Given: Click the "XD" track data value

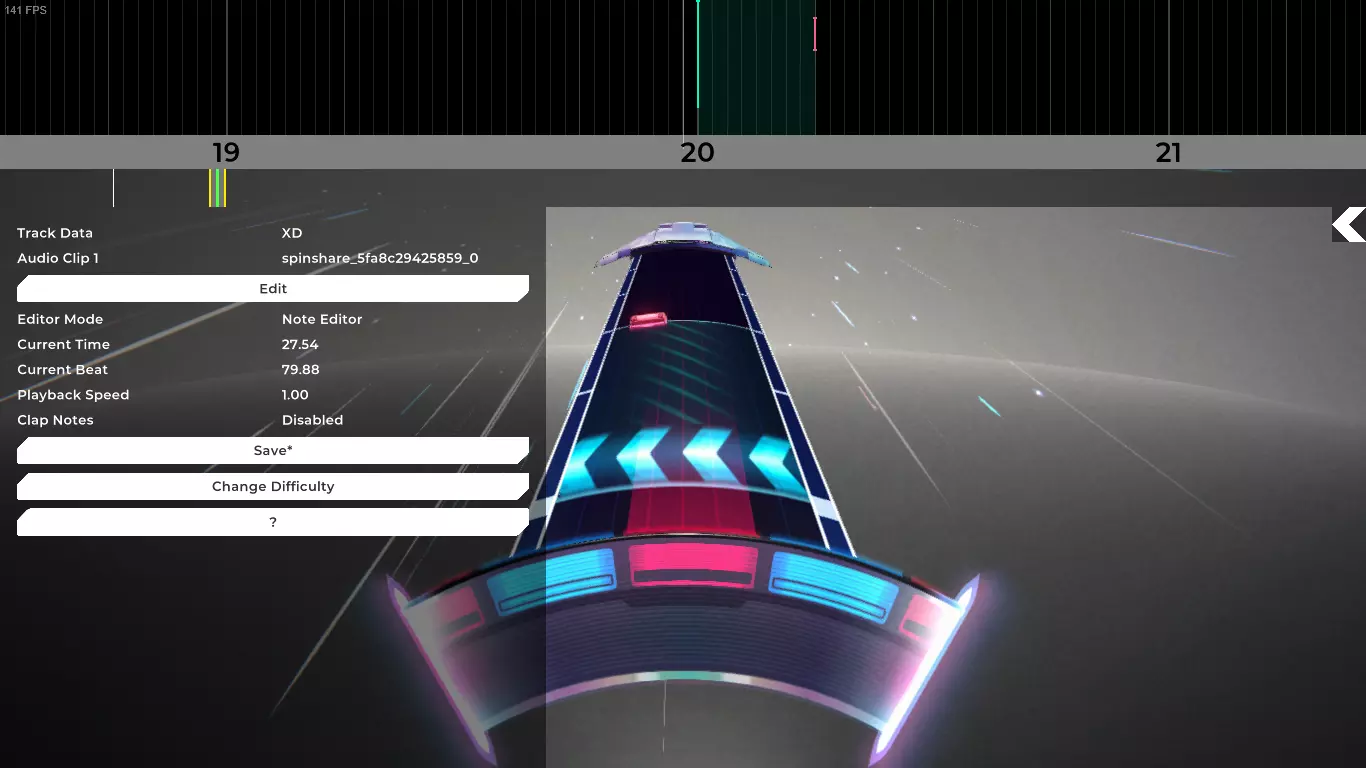Looking at the screenshot, I should pos(292,233).
